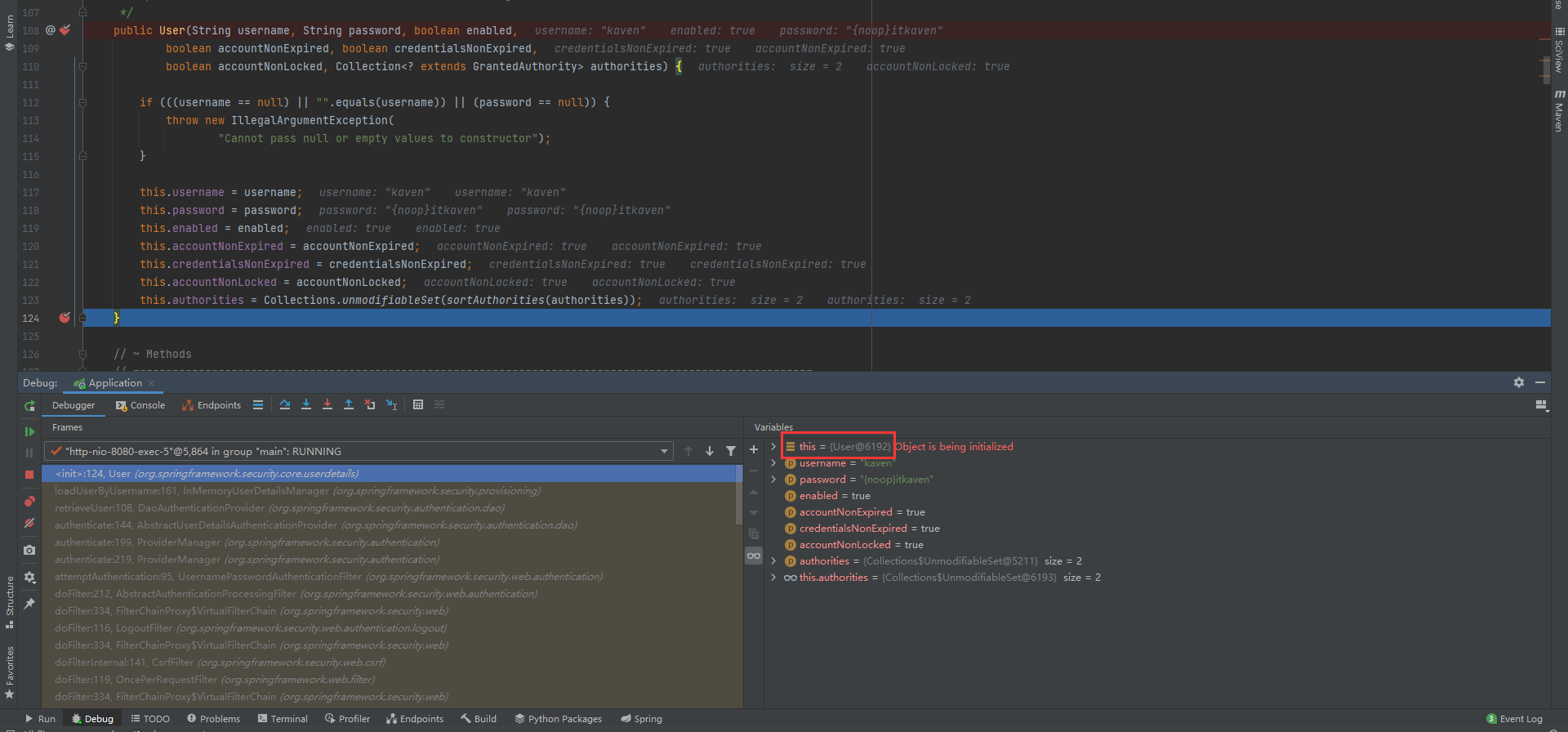1568x732 pixels.
Task: Stop the debug session with the red square
Action: tap(29, 474)
